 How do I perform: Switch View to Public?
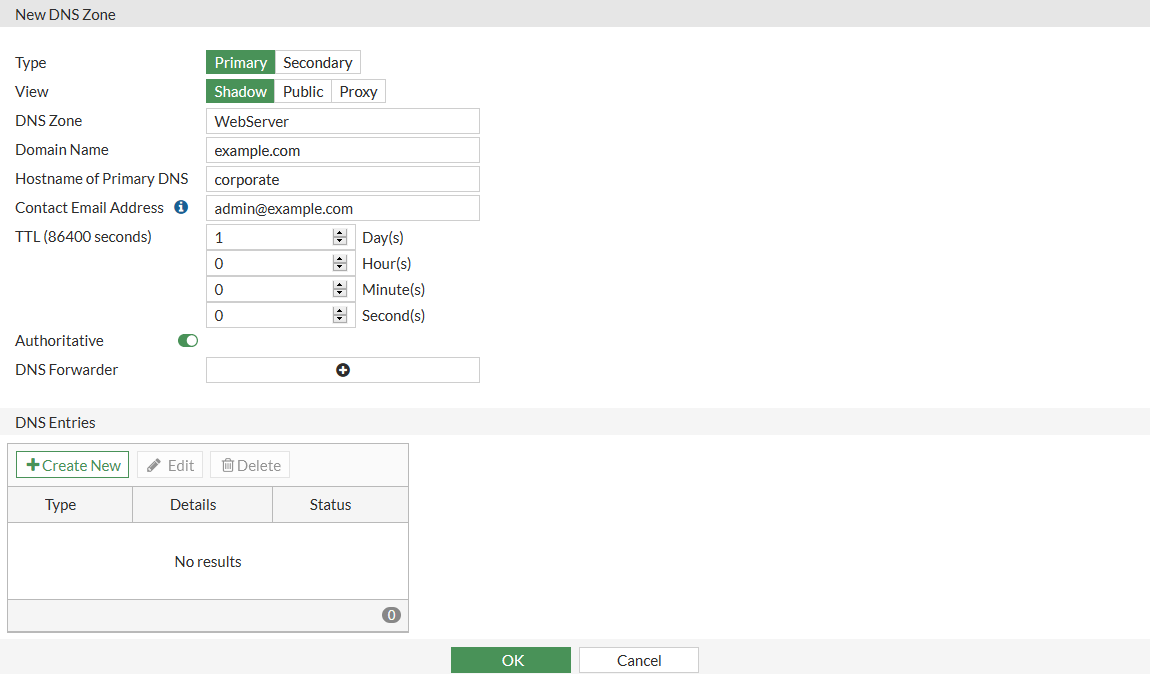coord(303,91)
